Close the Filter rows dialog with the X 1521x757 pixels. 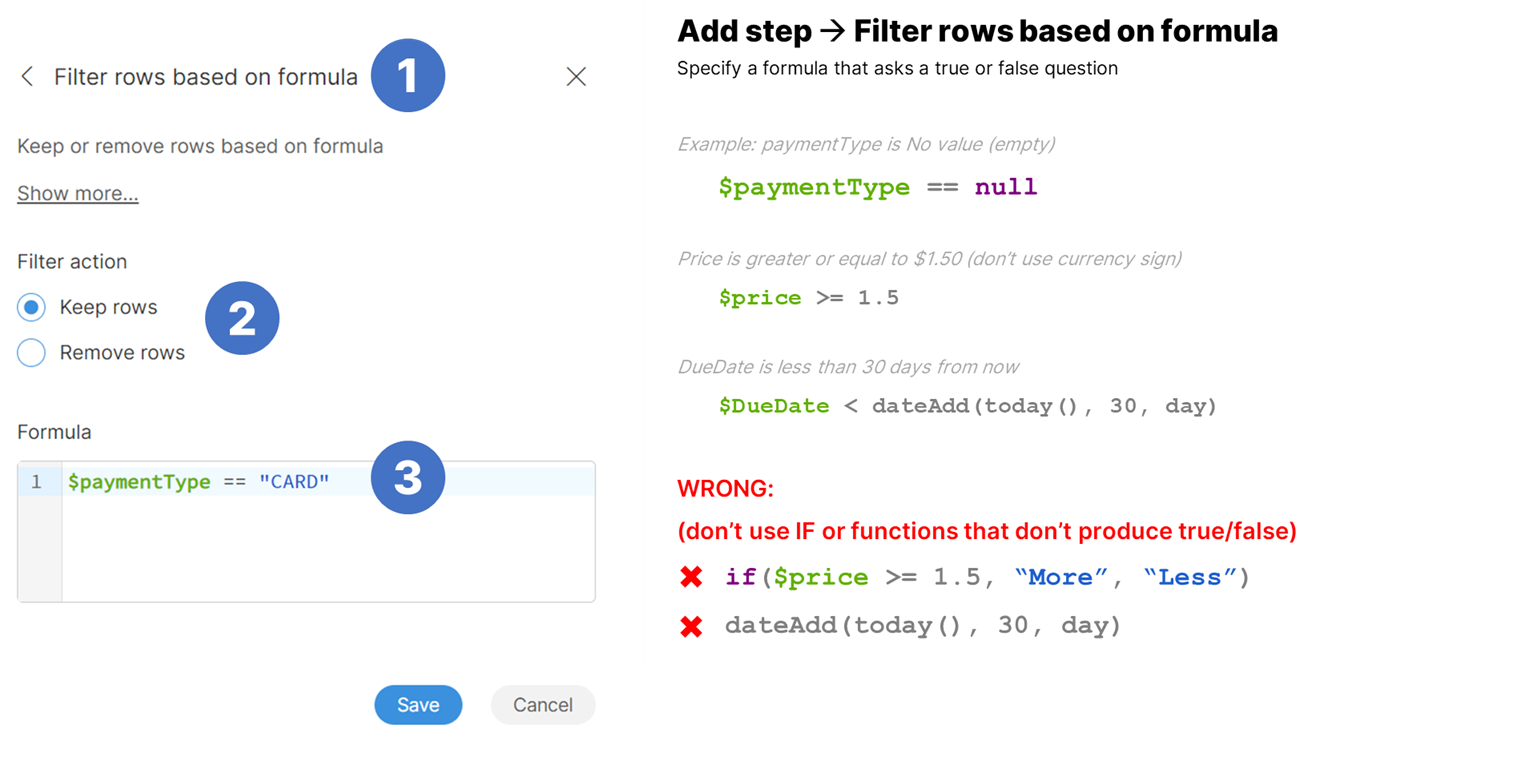click(576, 76)
